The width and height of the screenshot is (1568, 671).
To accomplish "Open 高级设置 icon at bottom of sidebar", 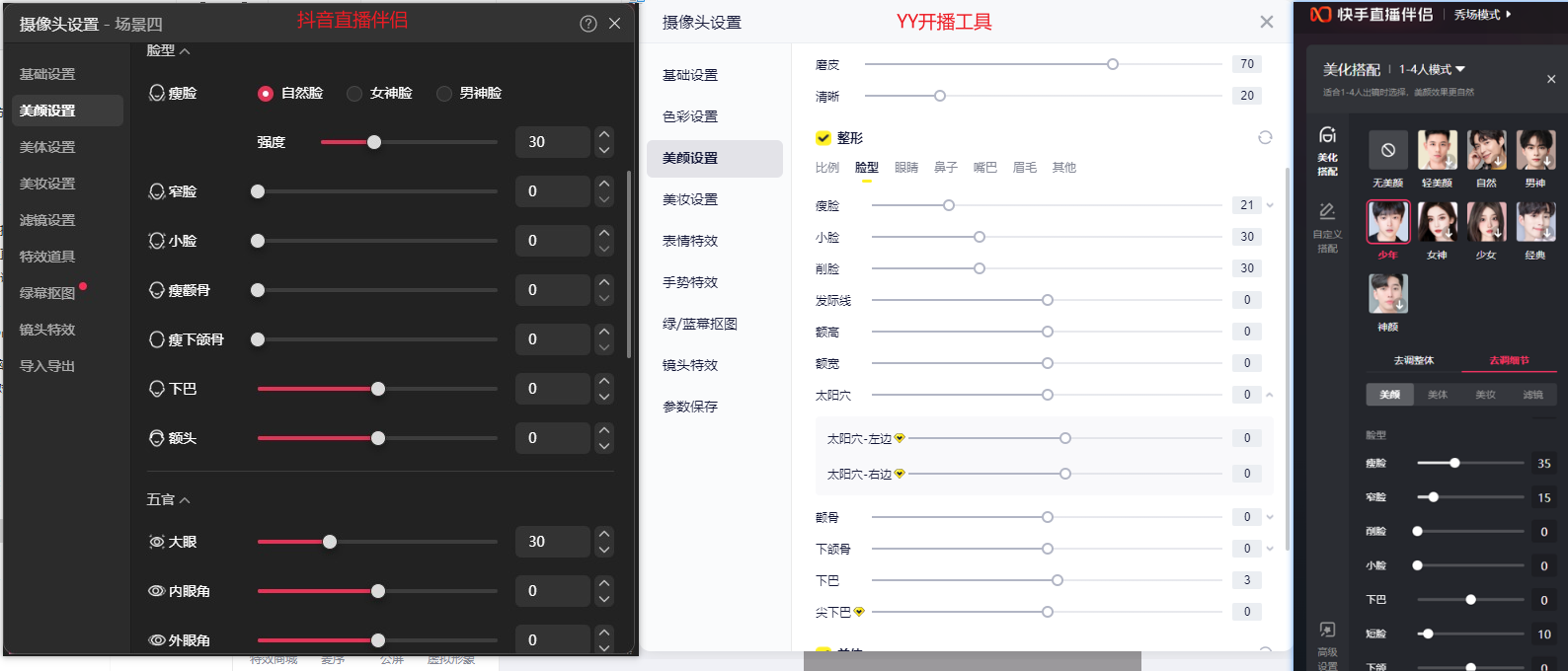I will click(1327, 630).
